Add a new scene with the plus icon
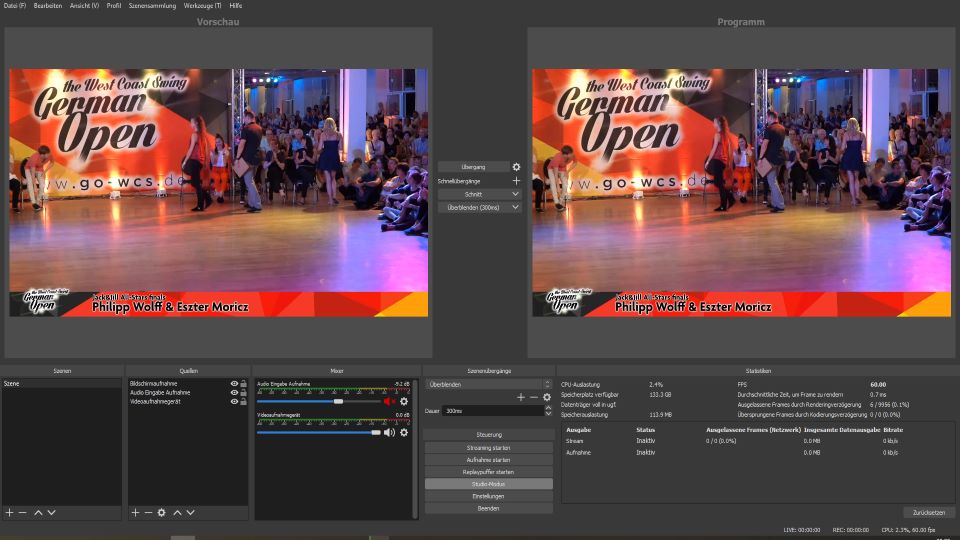 [9, 512]
